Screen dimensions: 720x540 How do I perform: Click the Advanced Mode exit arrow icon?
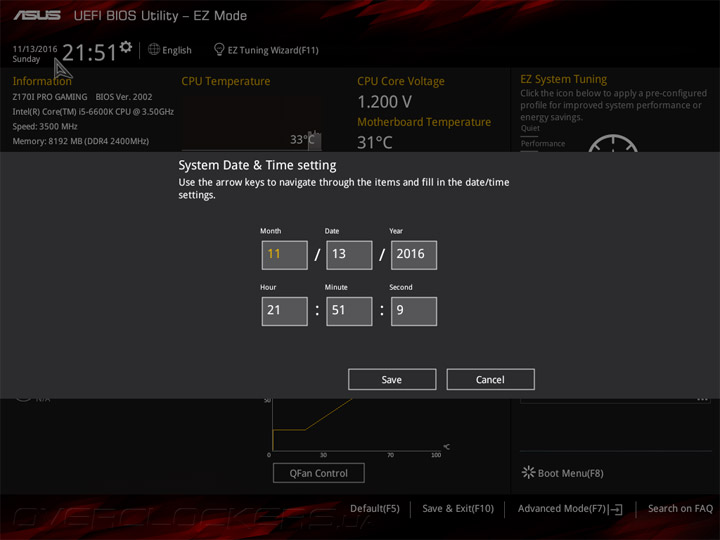point(616,509)
